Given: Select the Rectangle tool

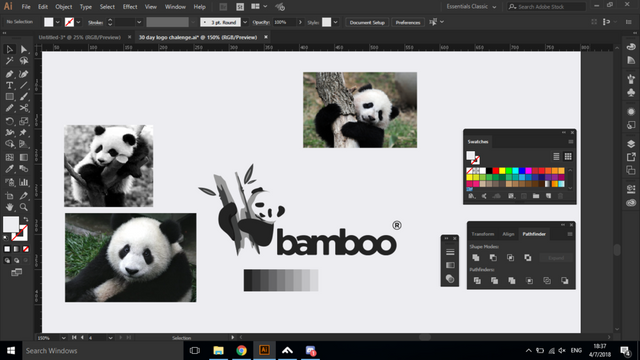Looking at the screenshot, I should (9, 97).
